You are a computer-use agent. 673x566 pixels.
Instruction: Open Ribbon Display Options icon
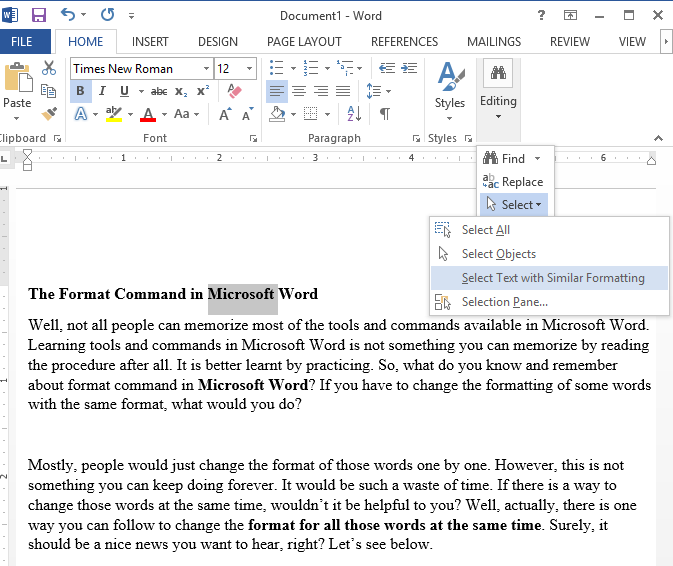point(570,15)
